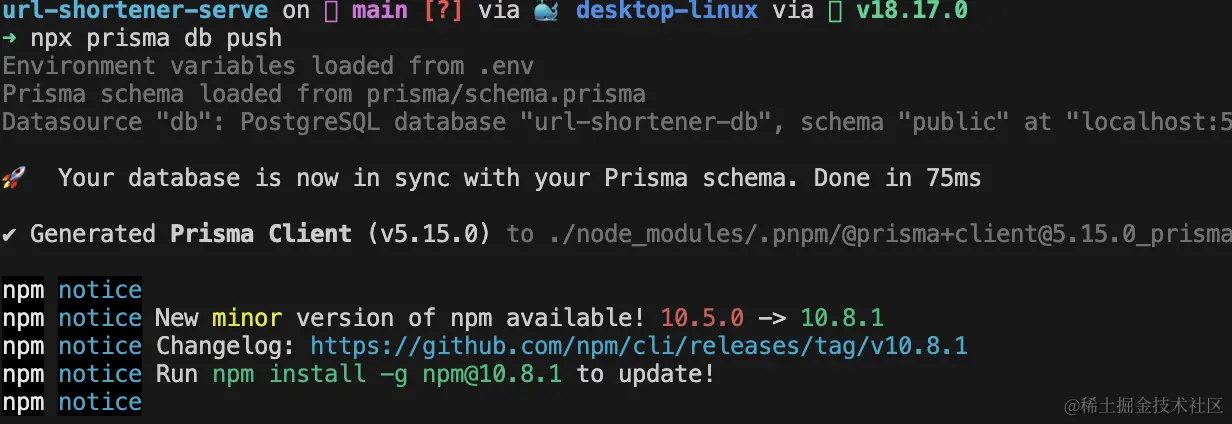Click the [?] git status indicator
Viewport: 1232px width, 424px height.
[442, 11]
